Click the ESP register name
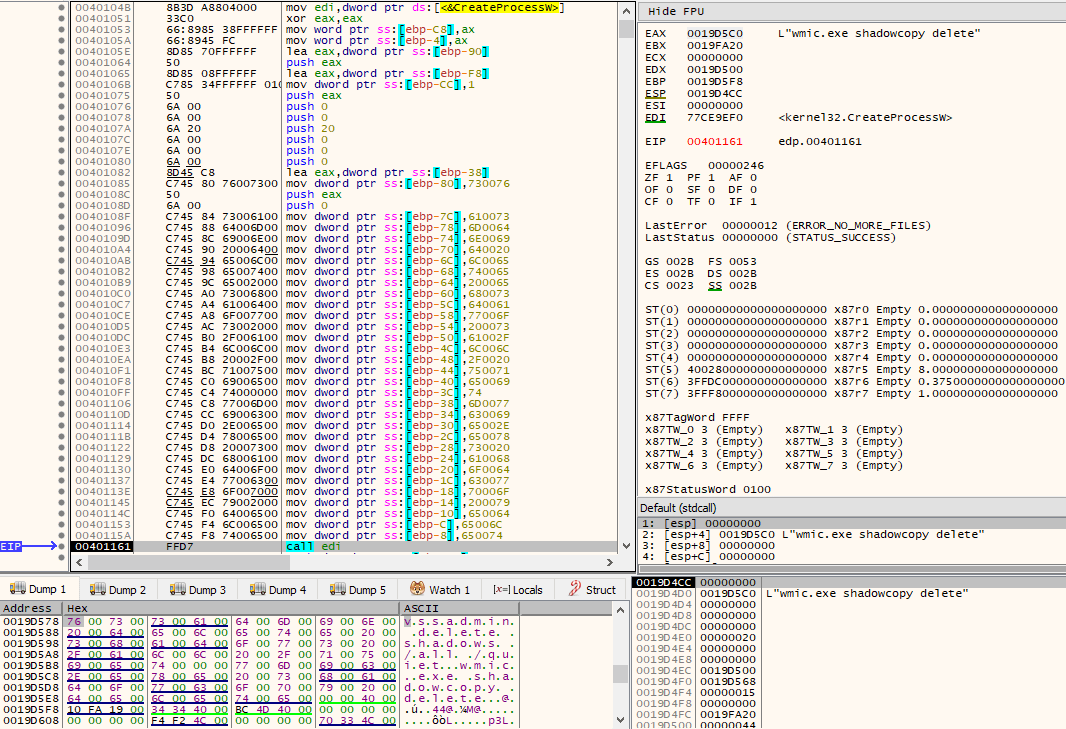The width and height of the screenshot is (1066, 729). tap(655, 94)
